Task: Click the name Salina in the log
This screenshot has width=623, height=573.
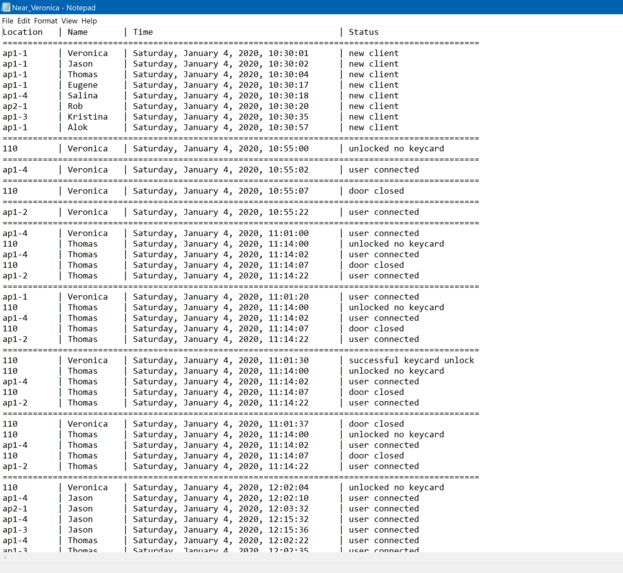Action: tap(83, 96)
